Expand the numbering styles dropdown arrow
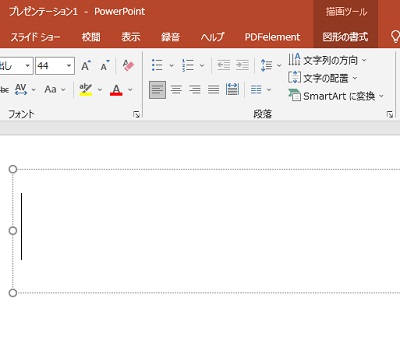Viewport: 400px width, 361px height. (x=202, y=66)
